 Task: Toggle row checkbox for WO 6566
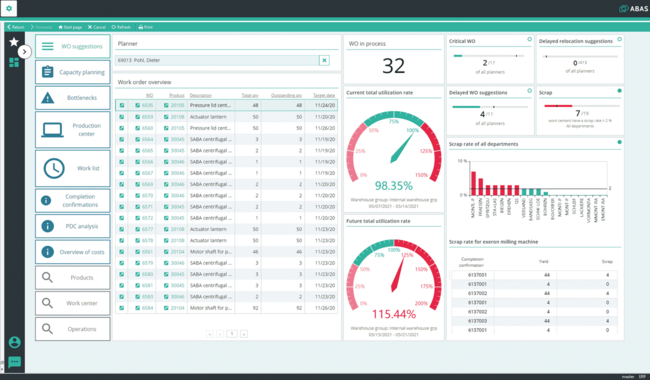tap(122, 162)
